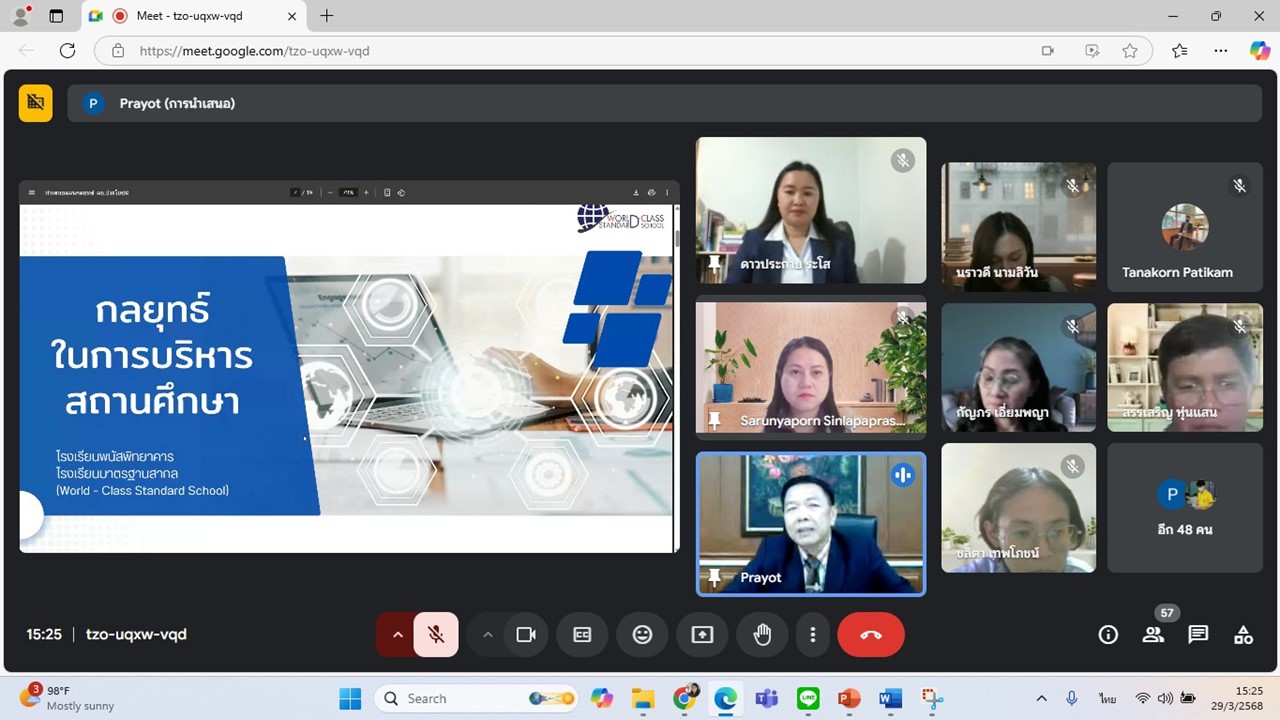This screenshot has width=1280, height=720.
Task: Toggle closed captions
Action: pos(582,635)
